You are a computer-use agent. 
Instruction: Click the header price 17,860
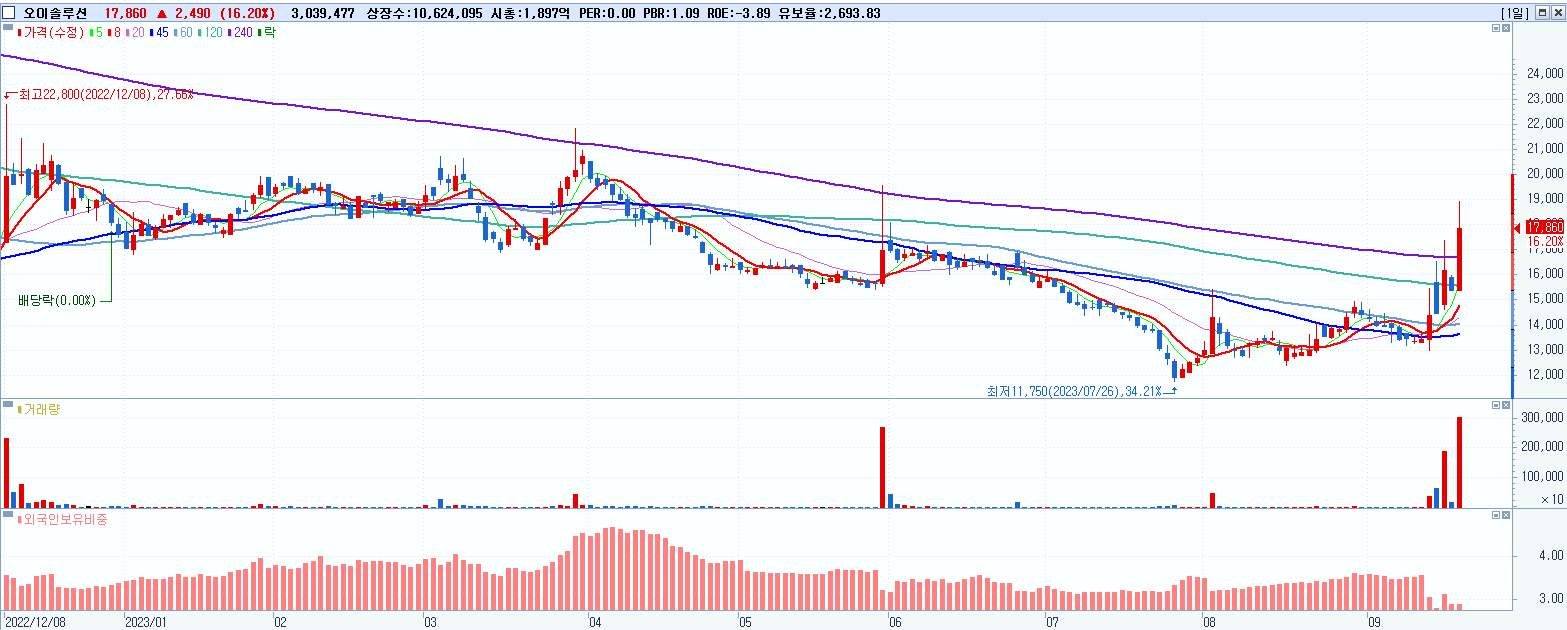pyautogui.click(x=126, y=12)
